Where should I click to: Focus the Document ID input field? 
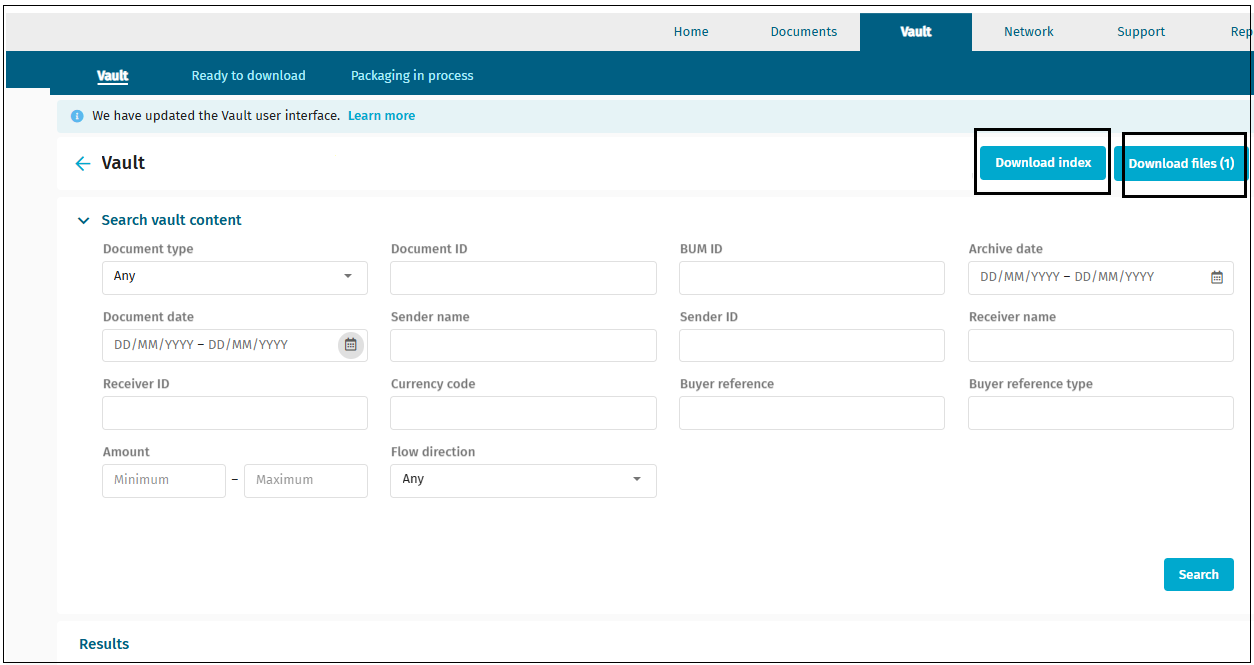pos(523,278)
